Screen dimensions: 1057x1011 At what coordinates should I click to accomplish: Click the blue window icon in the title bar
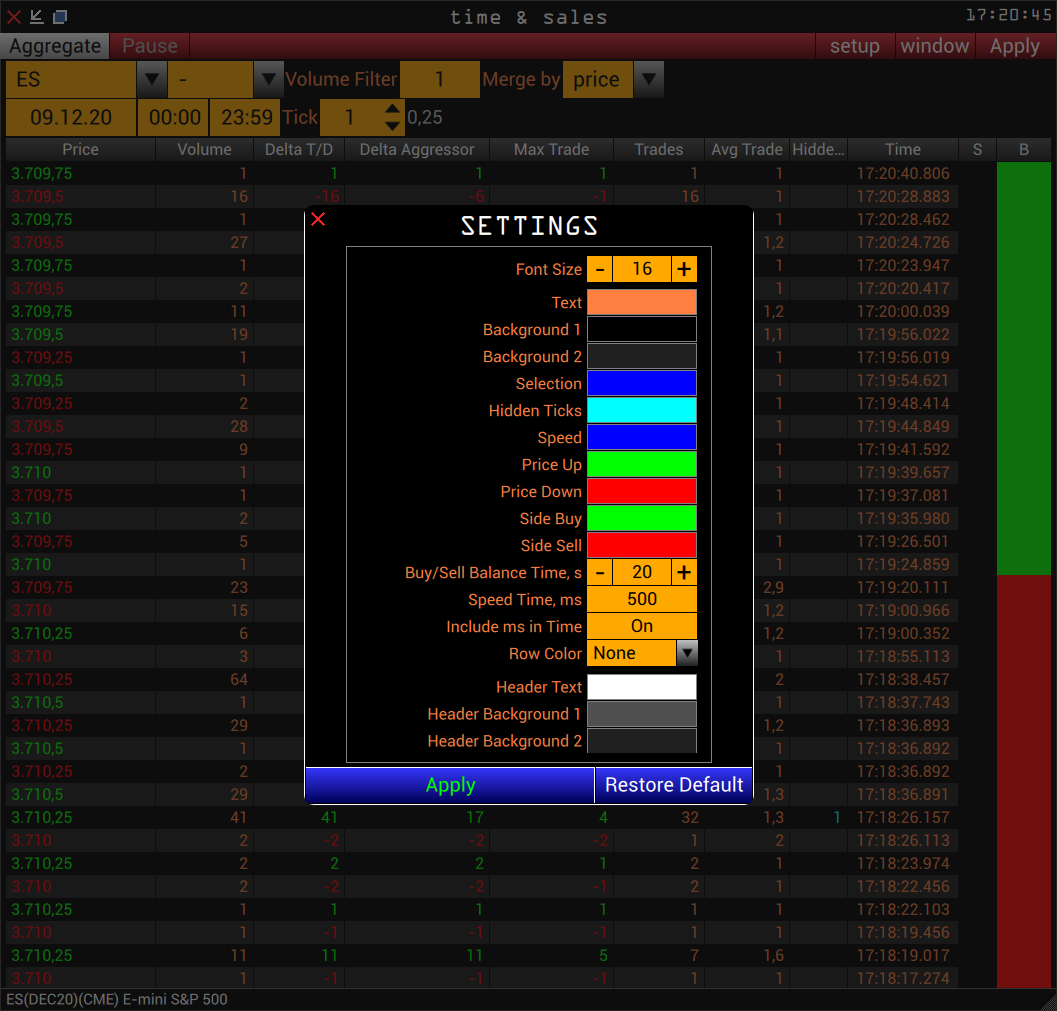pyautogui.click(x=62, y=16)
